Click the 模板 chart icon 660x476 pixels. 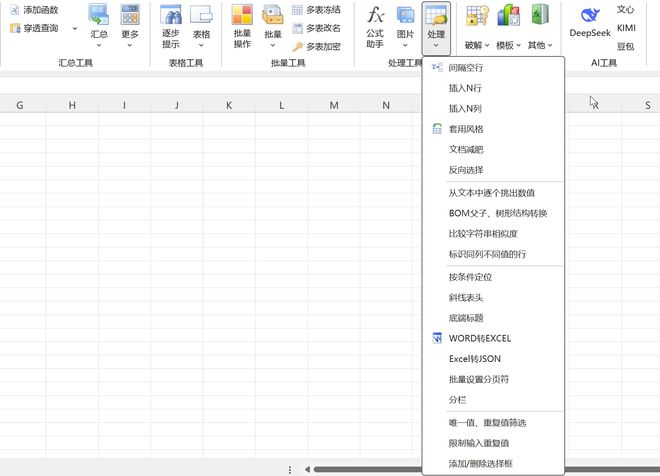click(508, 16)
